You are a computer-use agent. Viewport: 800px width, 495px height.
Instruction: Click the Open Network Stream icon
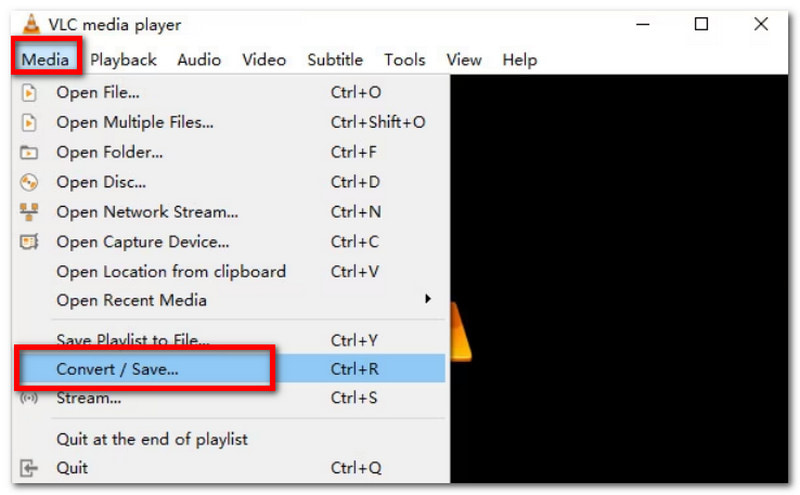(29, 212)
